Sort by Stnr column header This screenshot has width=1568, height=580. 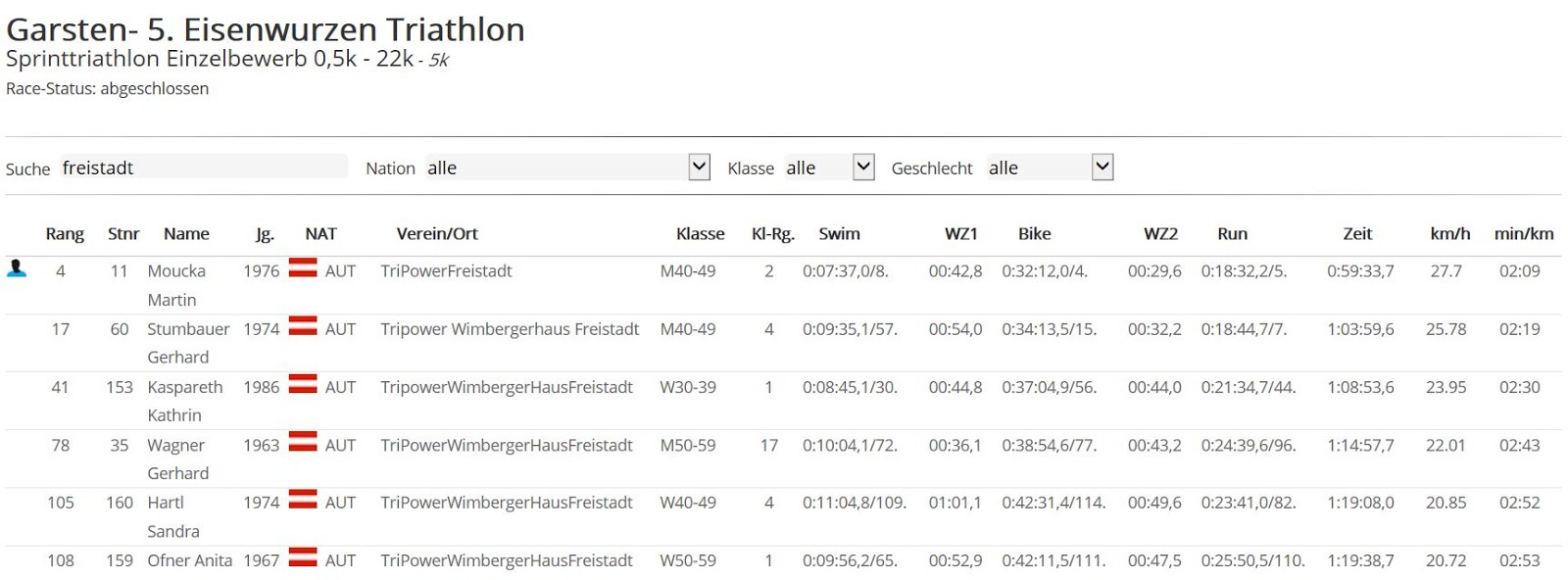(x=123, y=233)
